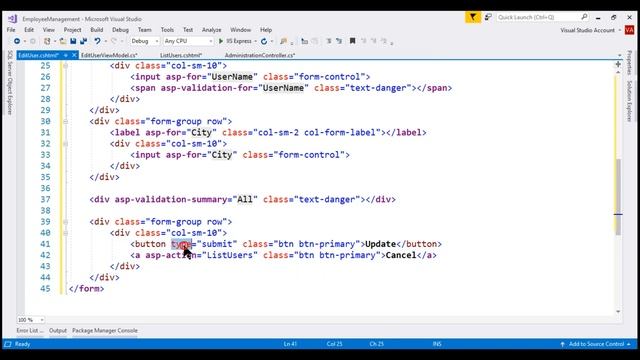Open the Output panel tab
Screen dimensions: 640x360
[58, 331]
